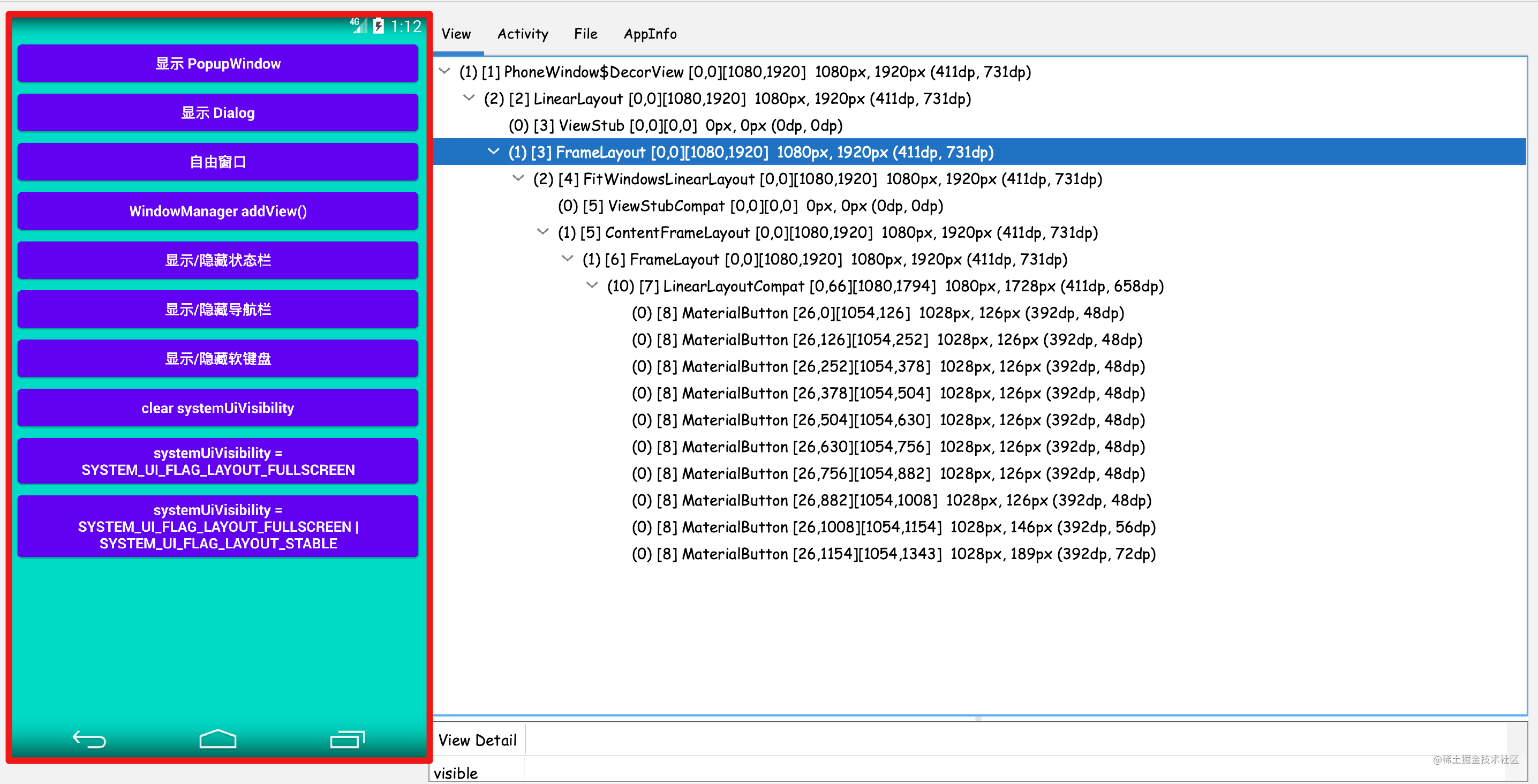Viewport: 1538px width, 784px height.
Task: Tap the recent apps icon in navigation bar
Action: pos(347,738)
